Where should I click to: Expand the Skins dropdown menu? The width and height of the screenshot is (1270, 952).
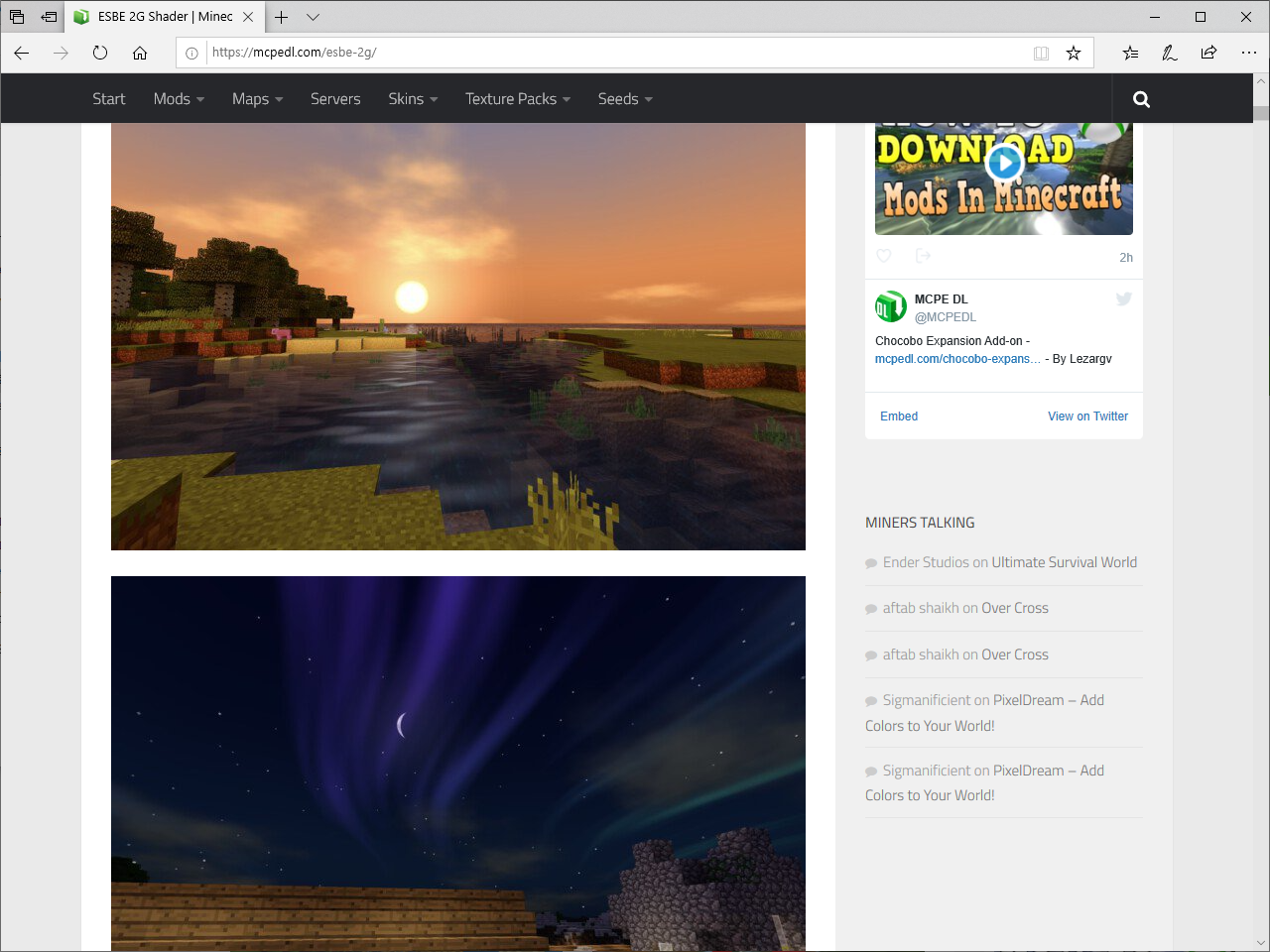pyautogui.click(x=413, y=99)
